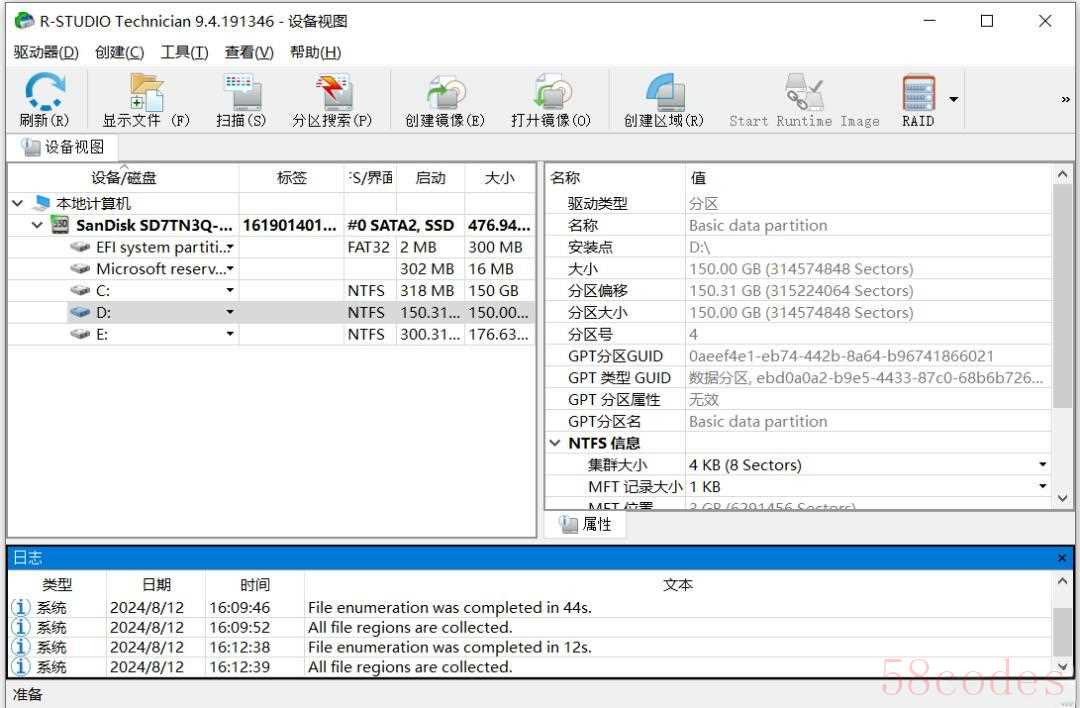1080x708 pixels.
Task: Click the 大小 column header
Action: (x=499, y=178)
